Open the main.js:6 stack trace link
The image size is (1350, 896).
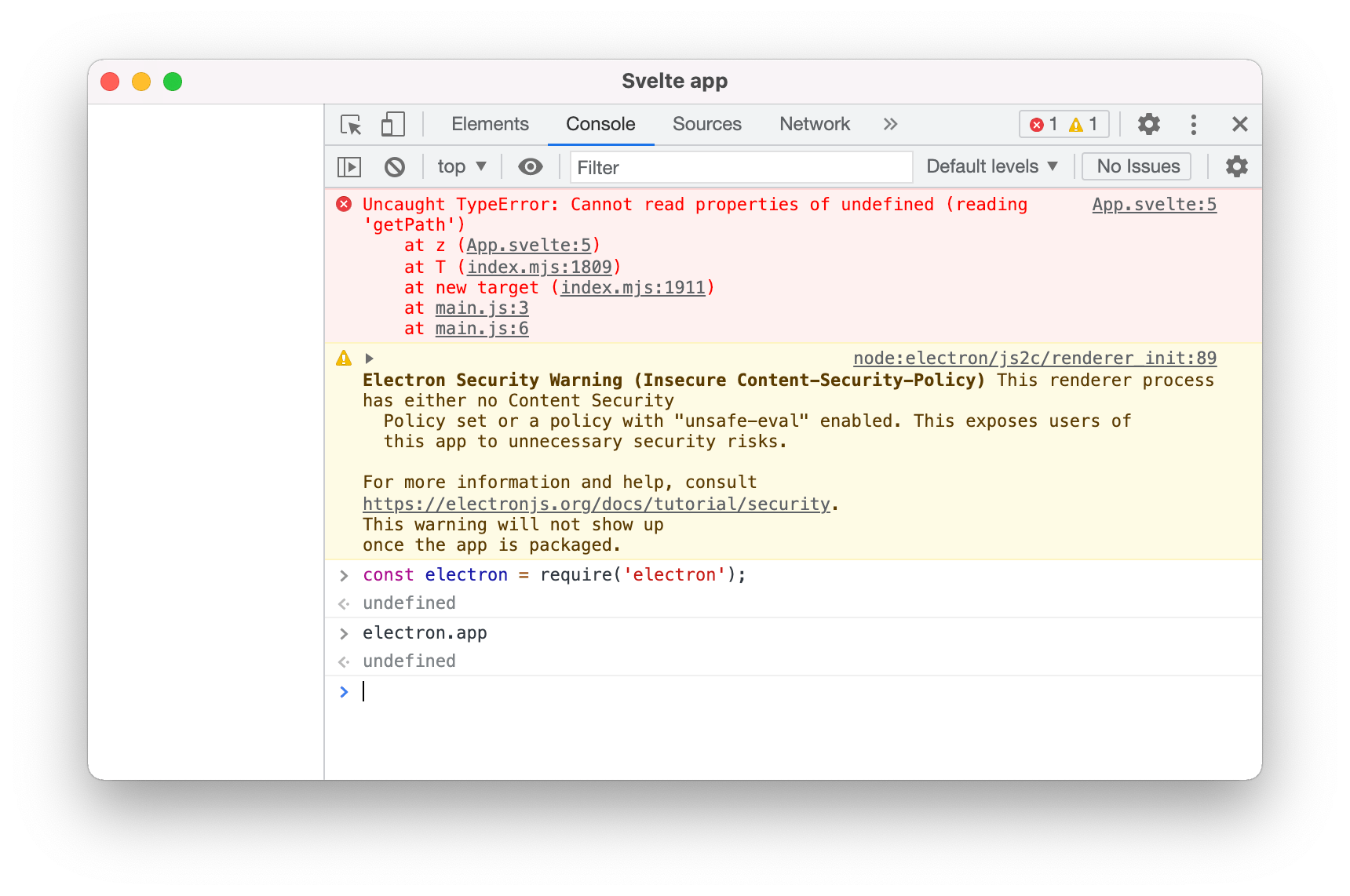tap(482, 328)
